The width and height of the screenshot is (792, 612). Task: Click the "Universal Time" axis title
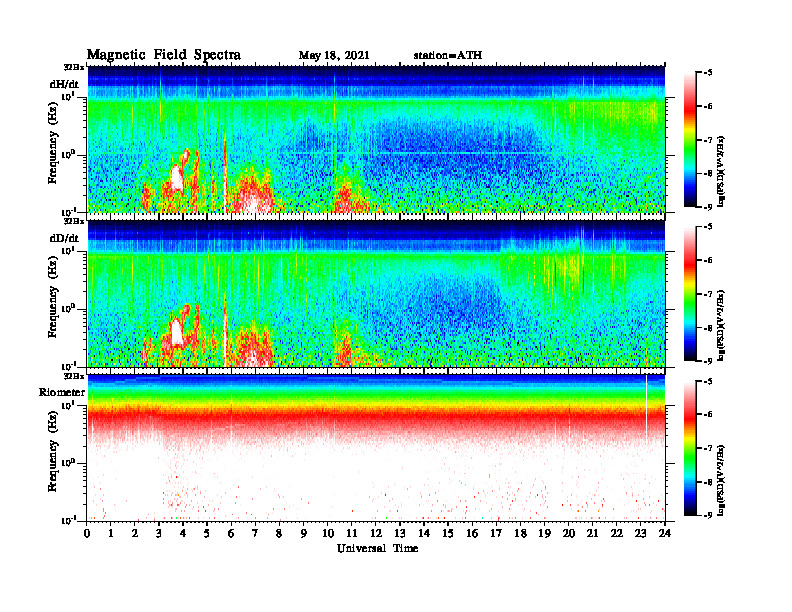[377, 548]
